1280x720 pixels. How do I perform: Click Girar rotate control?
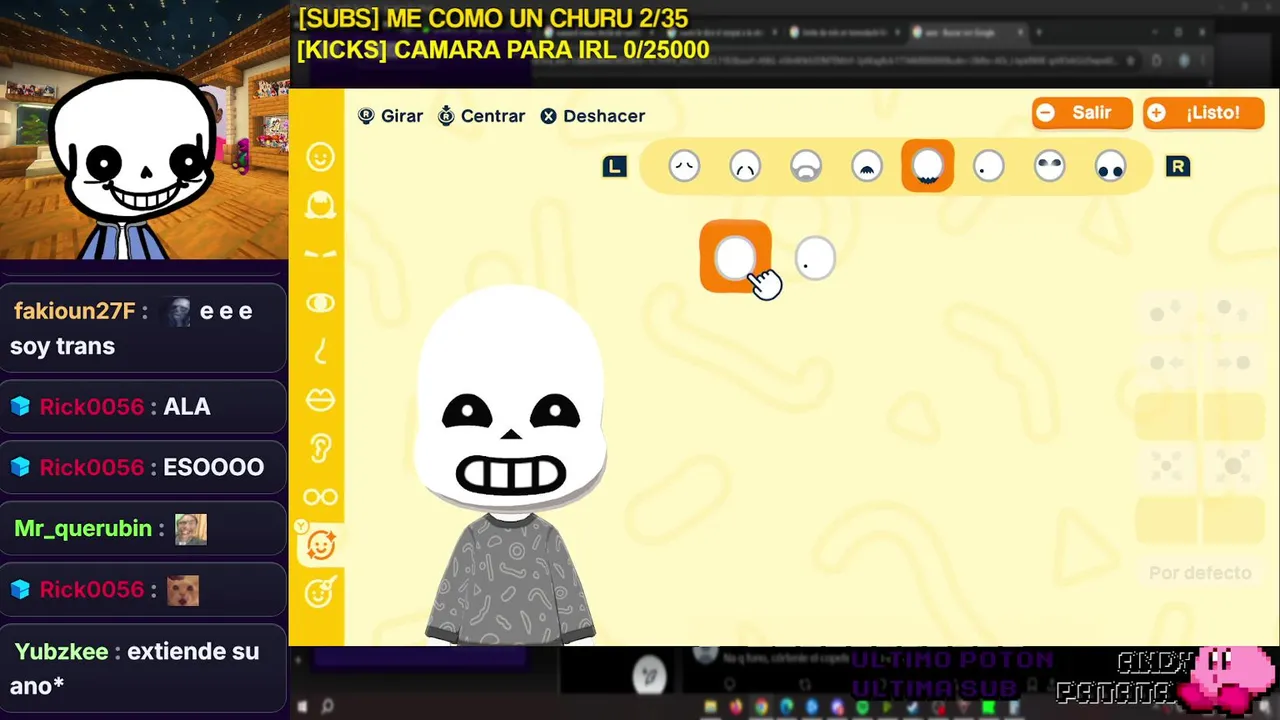tap(391, 116)
